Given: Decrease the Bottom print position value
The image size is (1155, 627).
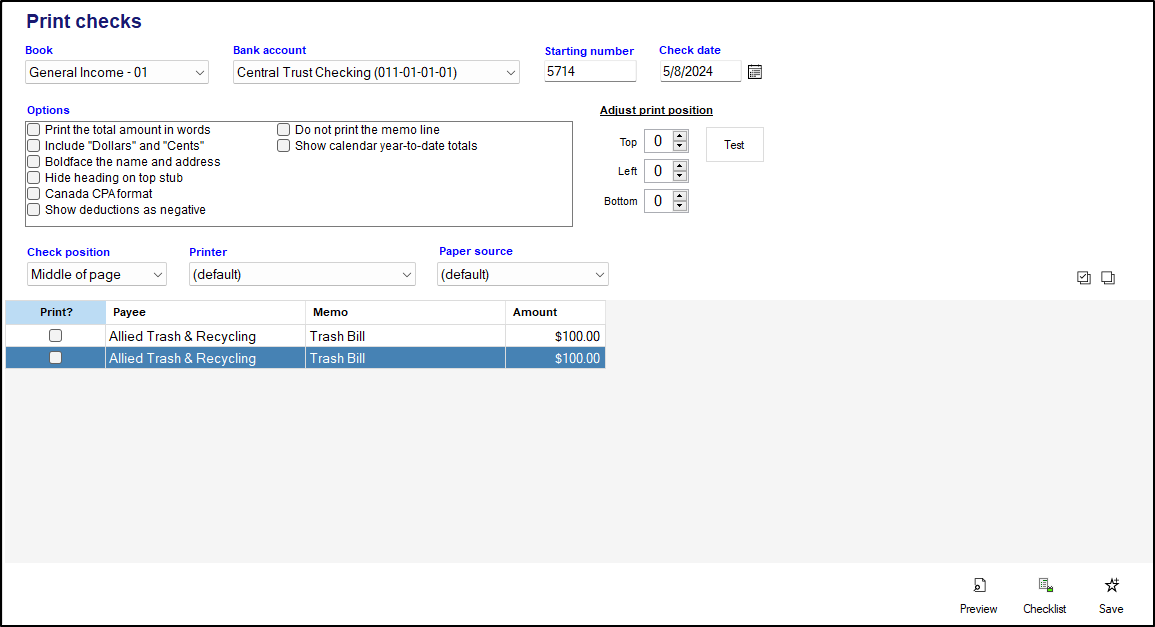Looking at the screenshot, I should click(680, 206).
